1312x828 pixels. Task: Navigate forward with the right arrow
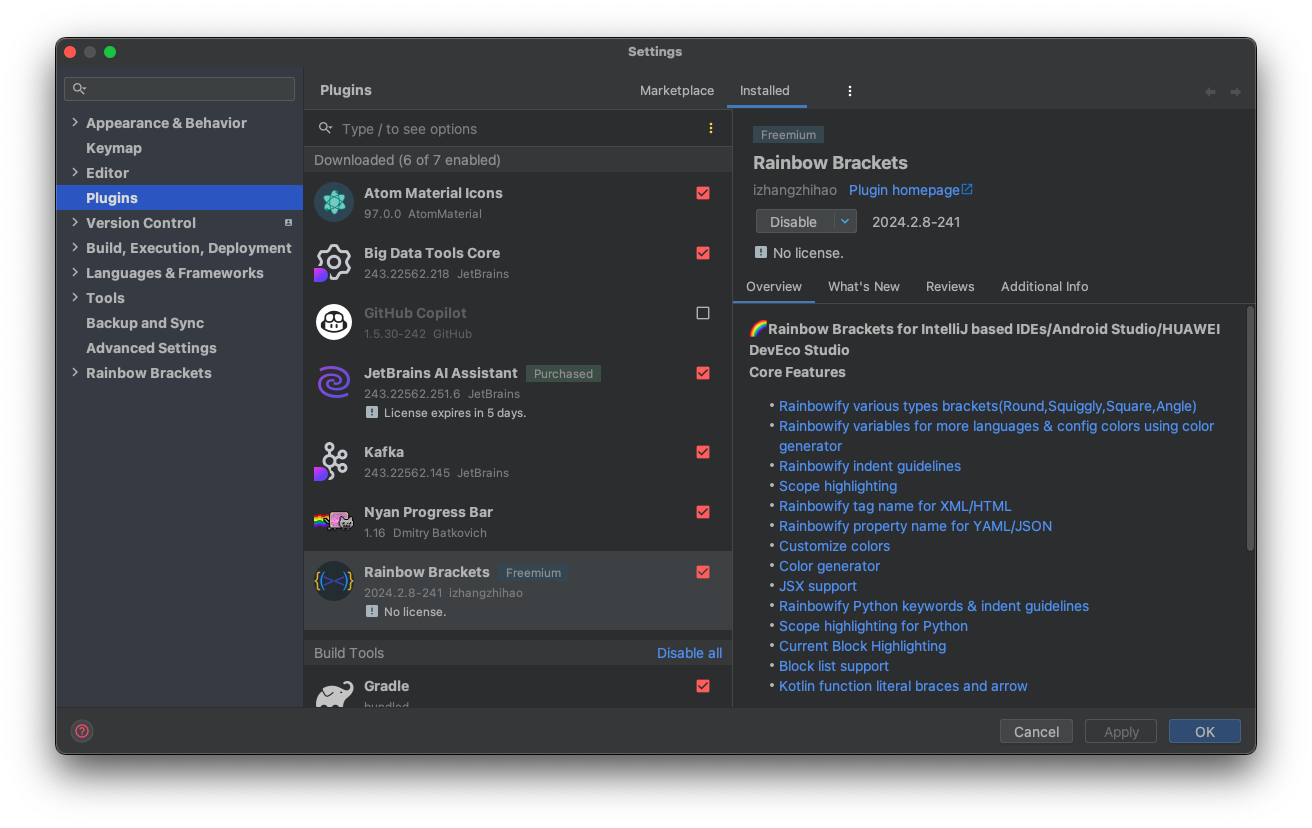[1236, 92]
